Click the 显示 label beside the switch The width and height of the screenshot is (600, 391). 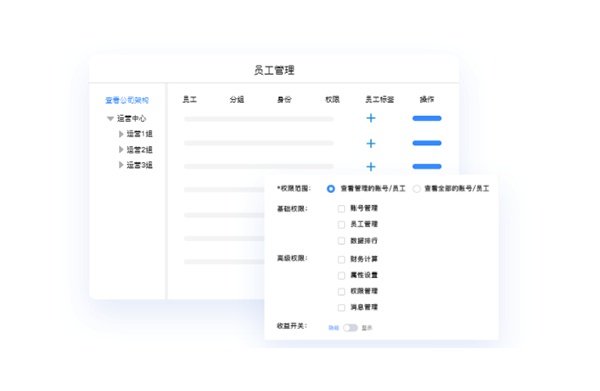(367, 328)
